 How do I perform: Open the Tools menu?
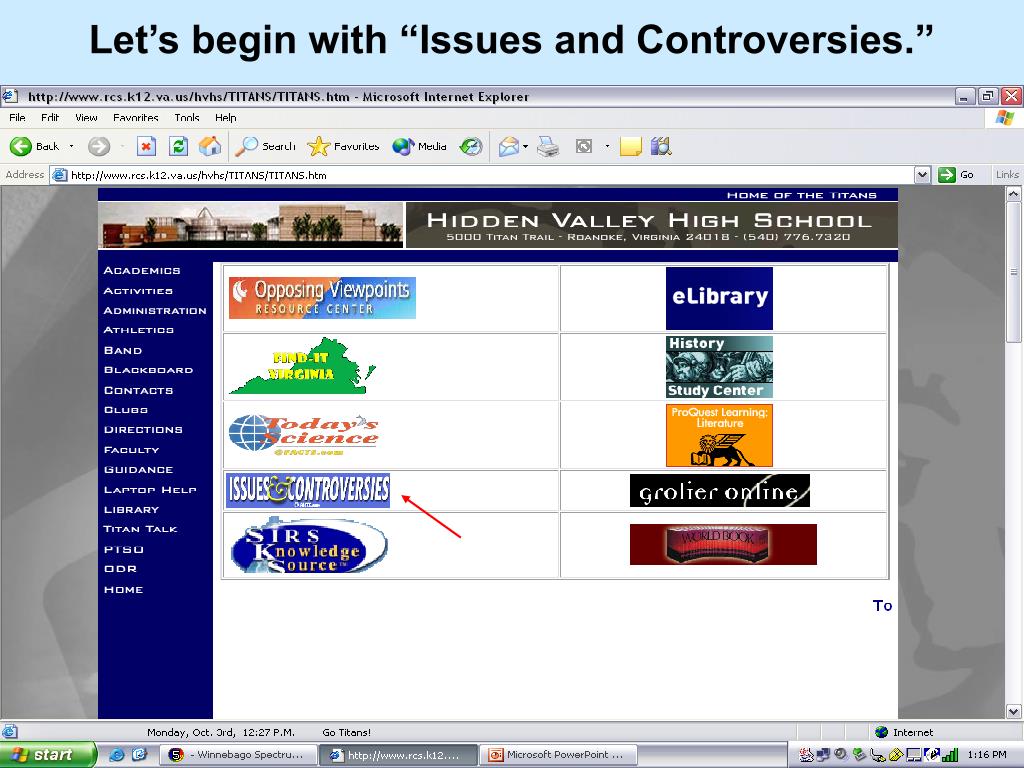pos(187,118)
